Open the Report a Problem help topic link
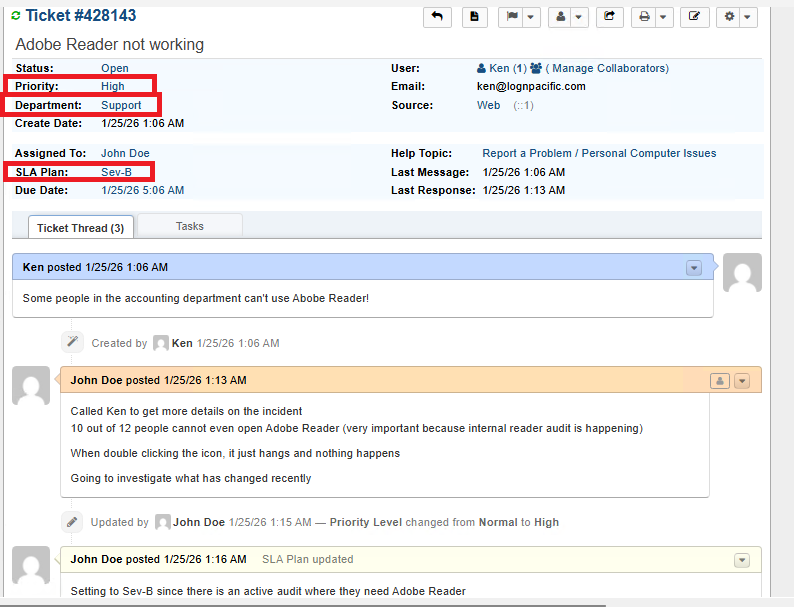Viewport: 794px width, 607px height. (599, 153)
